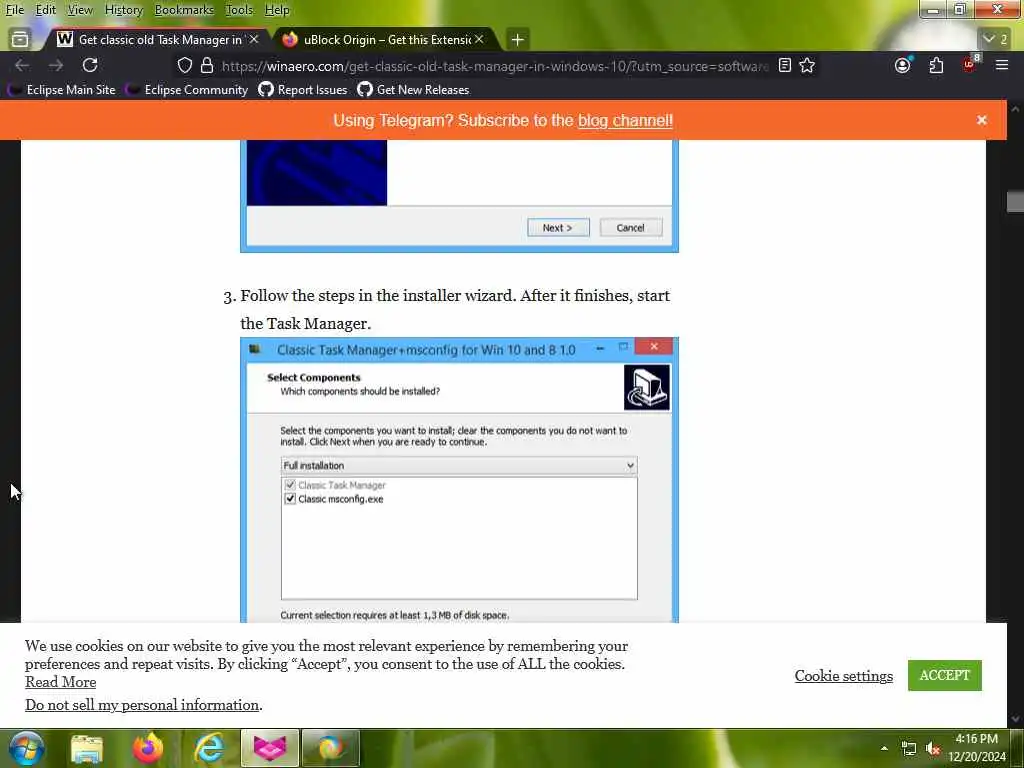Click Next button in installer image
Image resolution: width=1024 pixels, height=768 pixels.
tap(558, 228)
